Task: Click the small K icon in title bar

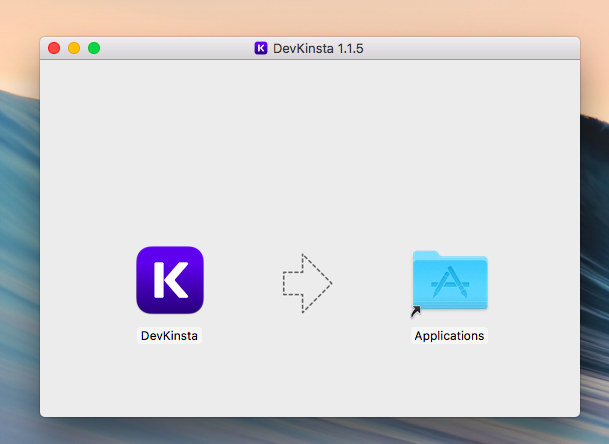Action: click(261, 48)
